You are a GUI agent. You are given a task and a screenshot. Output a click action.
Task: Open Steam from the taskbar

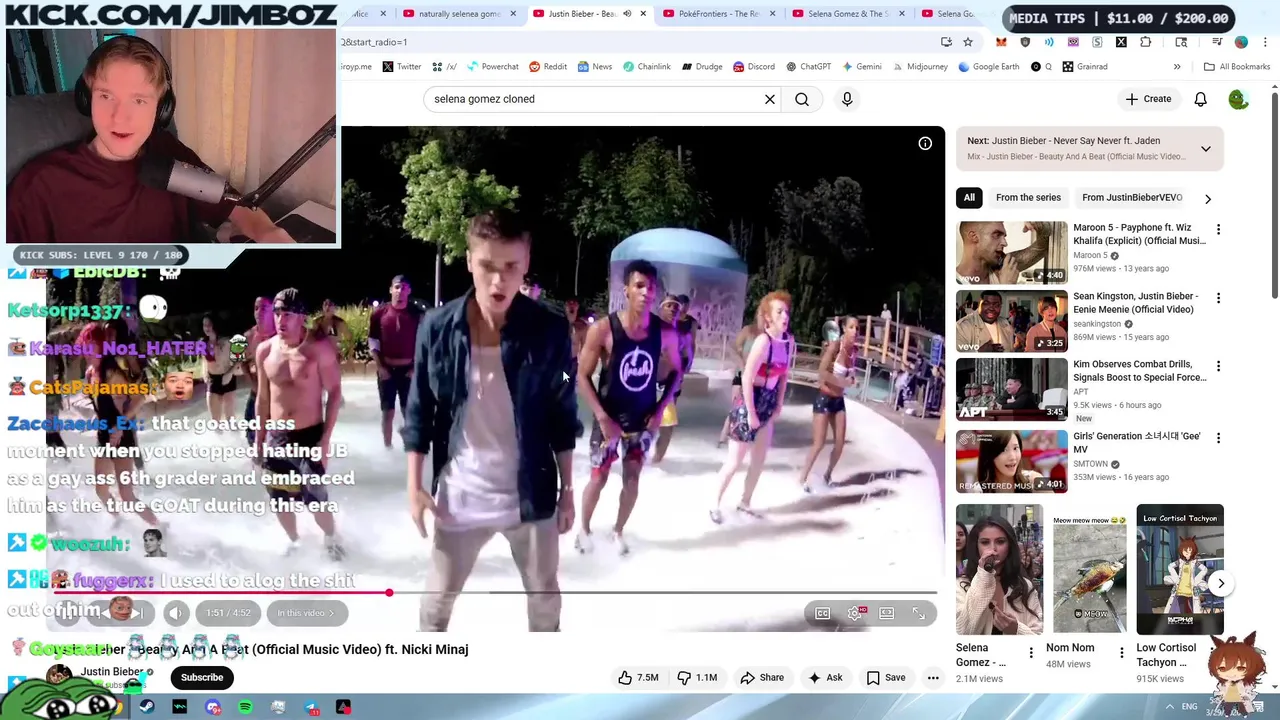pos(147,707)
